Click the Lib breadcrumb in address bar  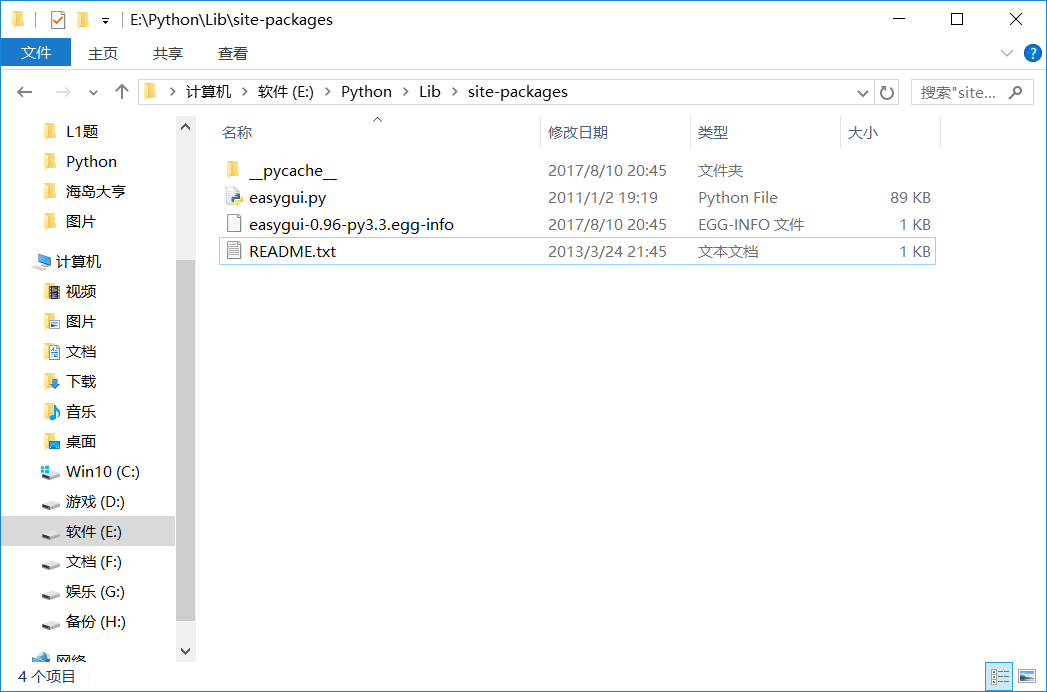tap(430, 92)
